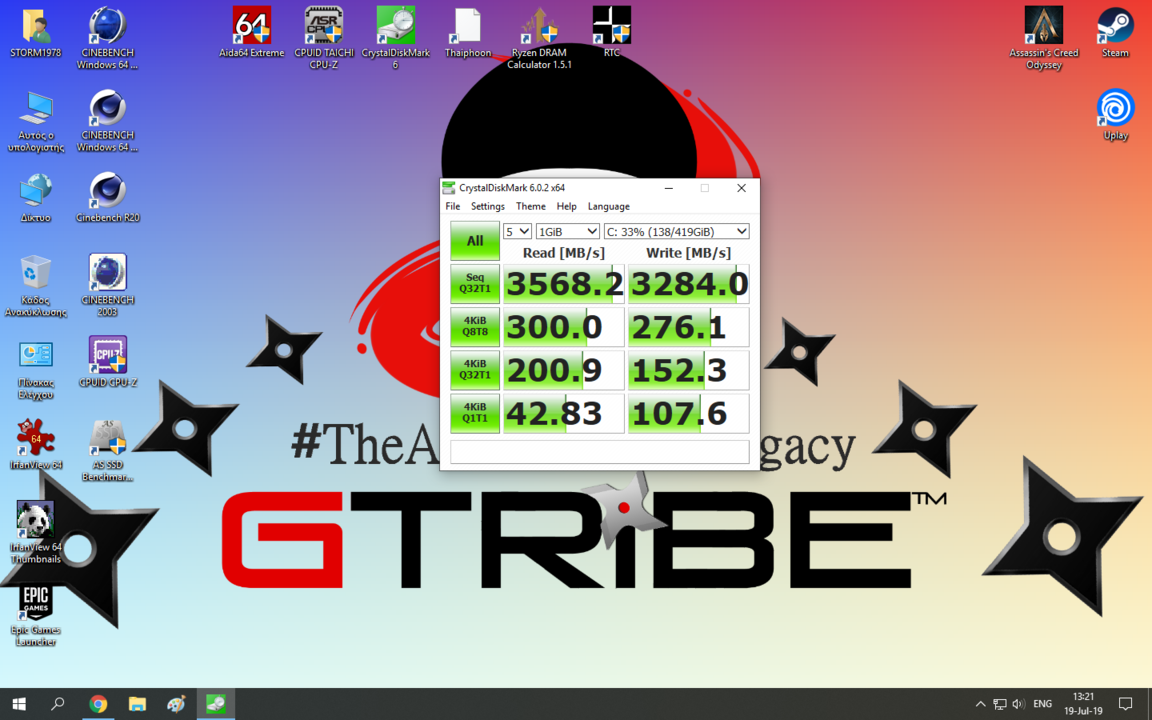Open Assassin's Creed Odyssey shortcut
The height and width of the screenshot is (720, 1152).
coord(1043,38)
